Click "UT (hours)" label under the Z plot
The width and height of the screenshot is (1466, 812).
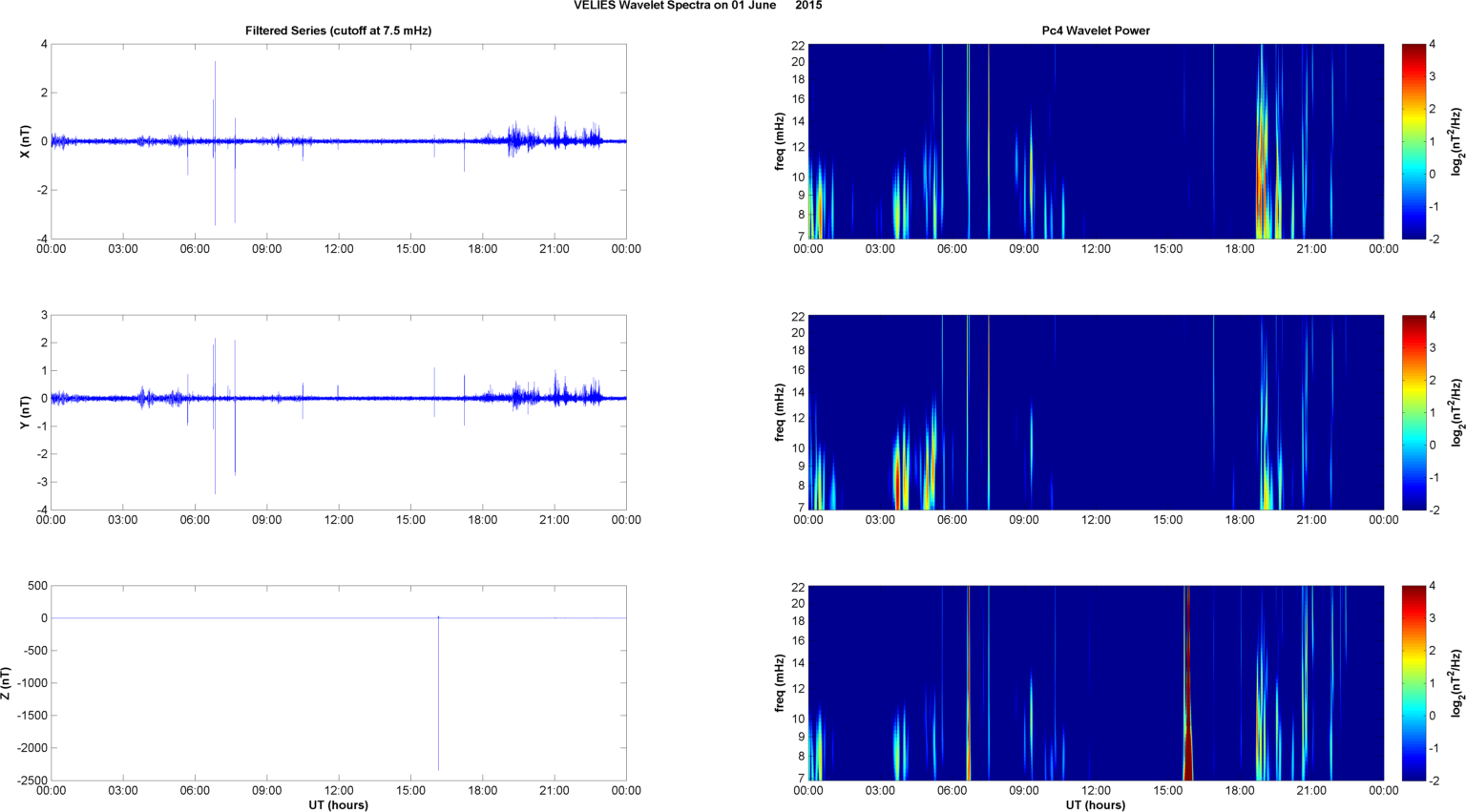click(338, 804)
